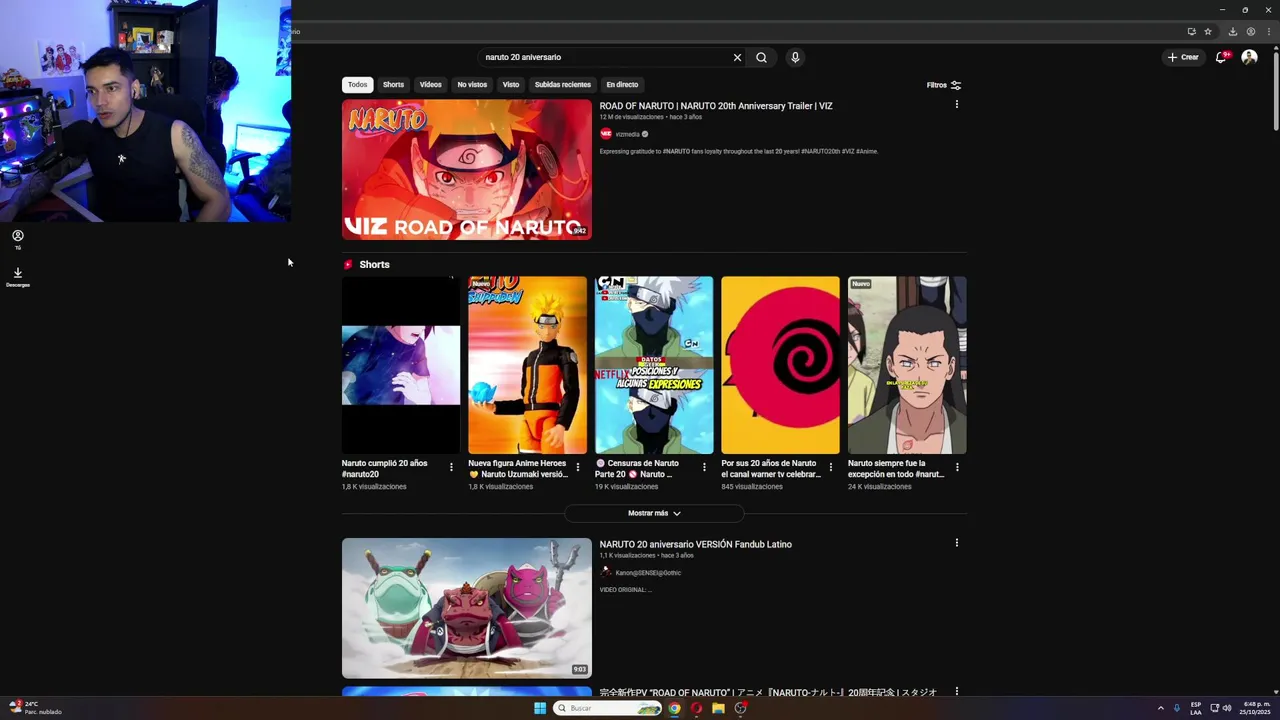This screenshot has height=720, width=1280.
Task: Play the VIZ ROAD OF NARUTO thumbnail
Action: pyautogui.click(x=467, y=169)
